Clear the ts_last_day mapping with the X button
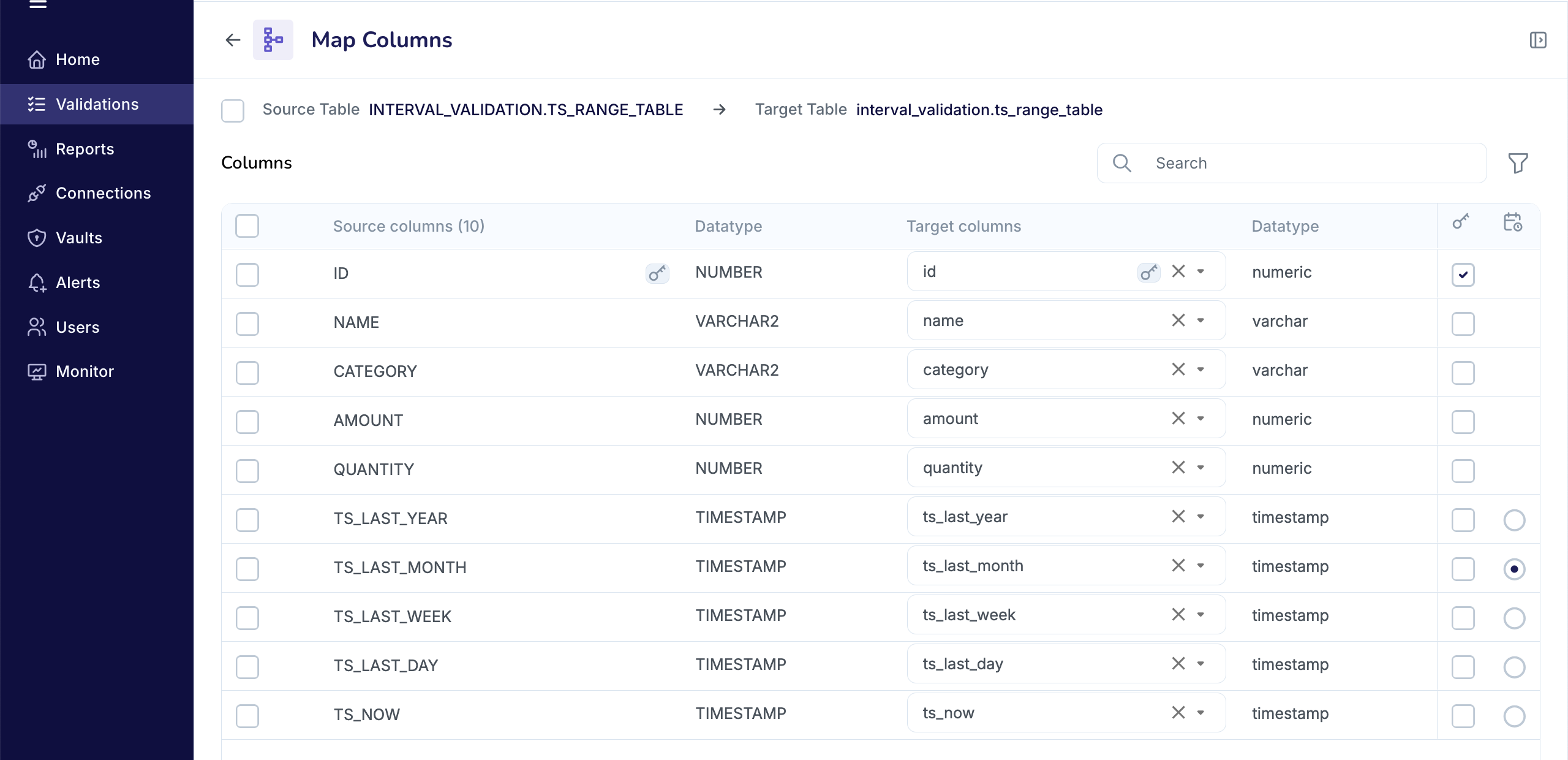Viewport: 1568px width, 760px height. pyautogui.click(x=1177, y=663)
